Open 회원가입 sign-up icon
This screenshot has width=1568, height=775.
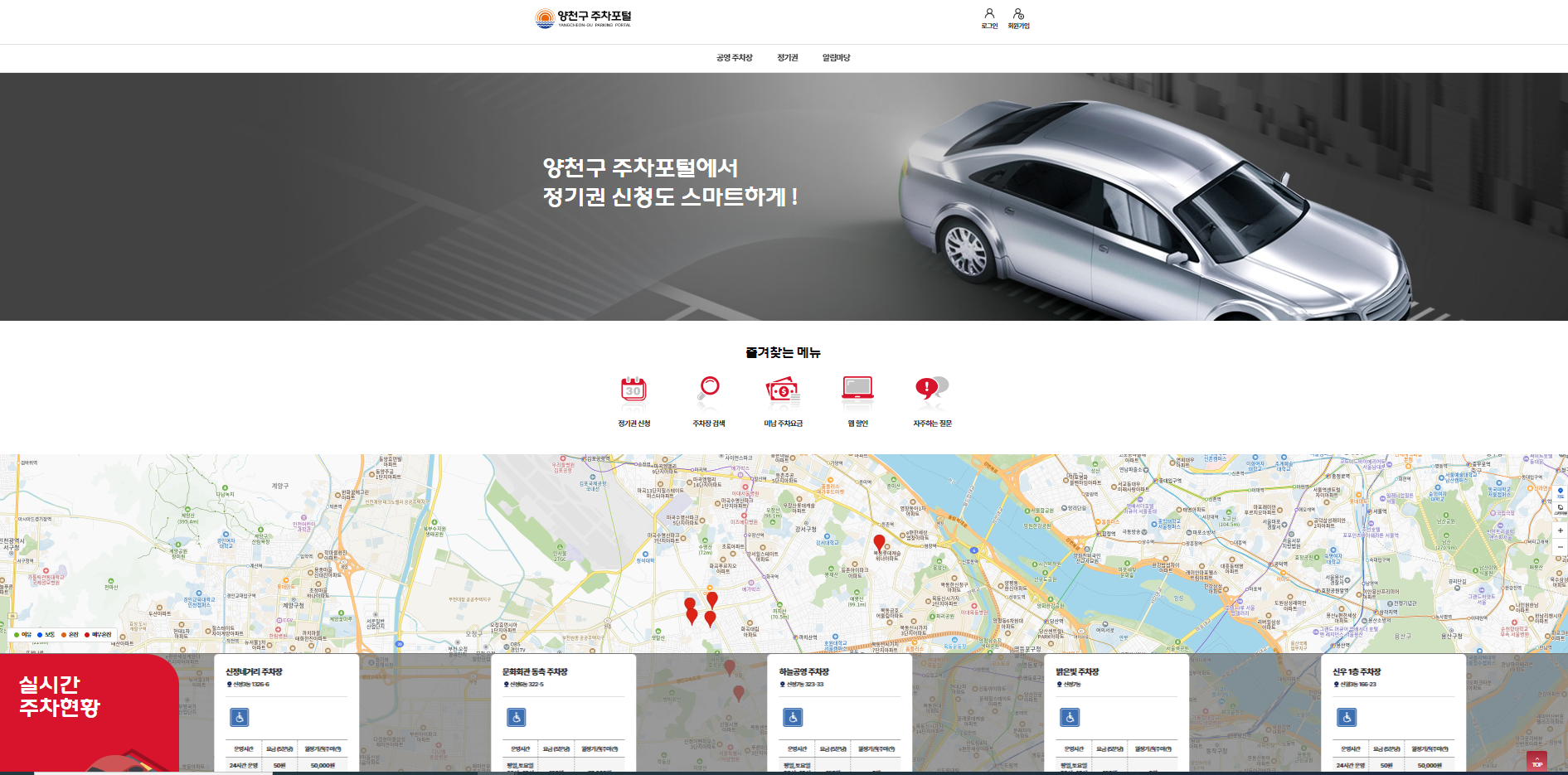(x=1018, y=14)
